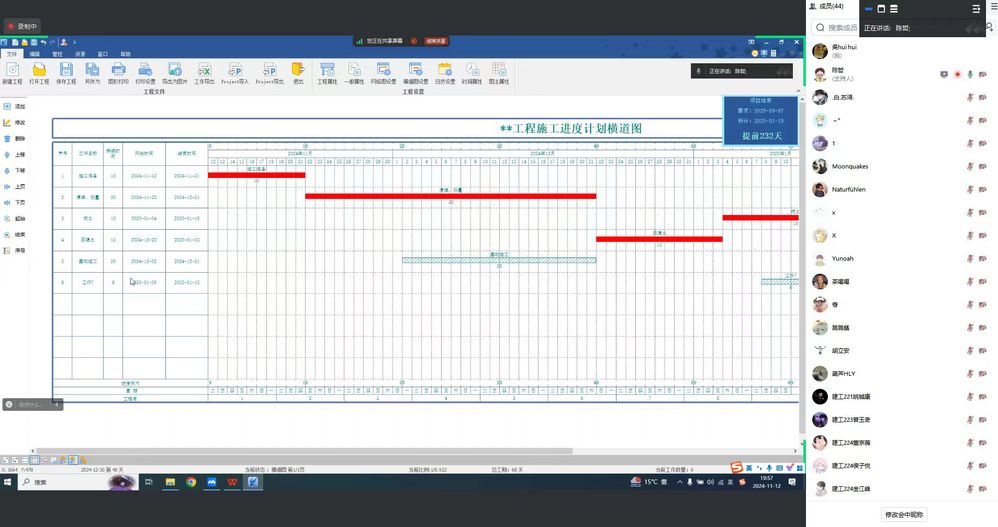Open the 文件 ribbon tab

pyautogui.click(x=11, y=54)
